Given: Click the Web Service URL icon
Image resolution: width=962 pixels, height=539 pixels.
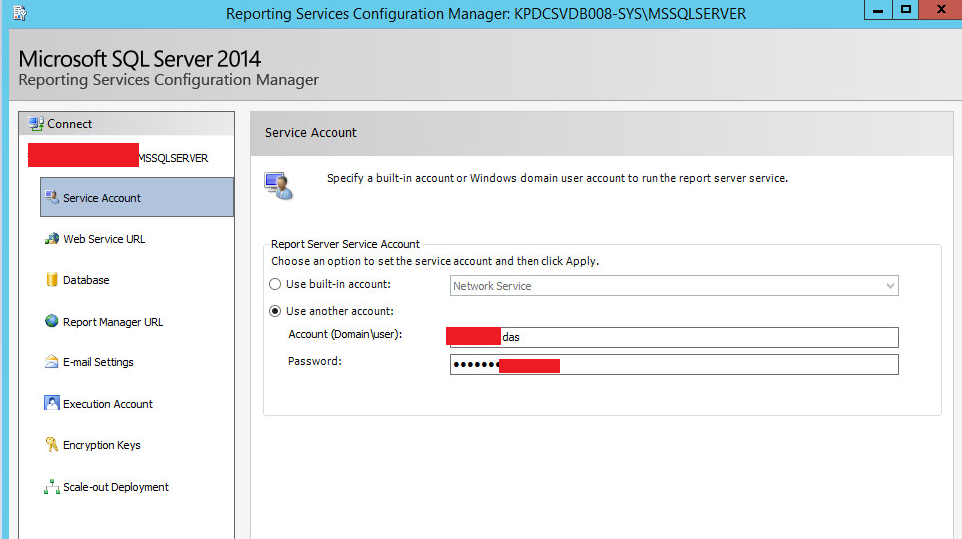Looking at the screenshot, I should pos(52,239).
